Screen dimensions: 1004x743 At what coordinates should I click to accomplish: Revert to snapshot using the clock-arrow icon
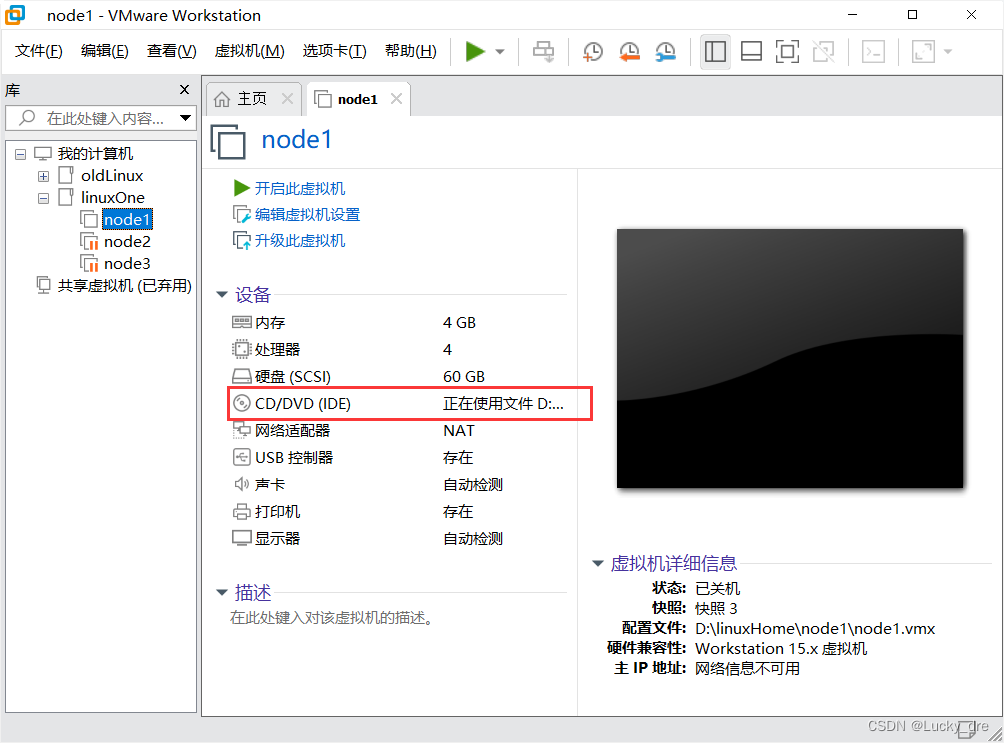click(x=629, y=51)
